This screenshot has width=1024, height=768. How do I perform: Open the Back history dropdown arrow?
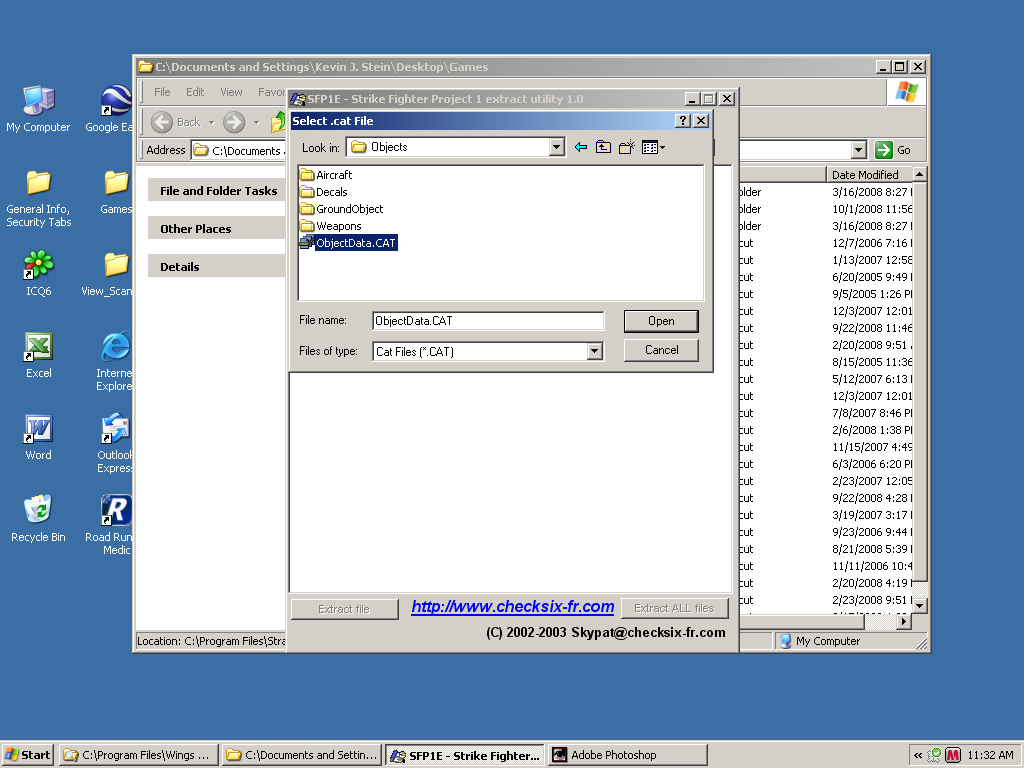(211, 122)
